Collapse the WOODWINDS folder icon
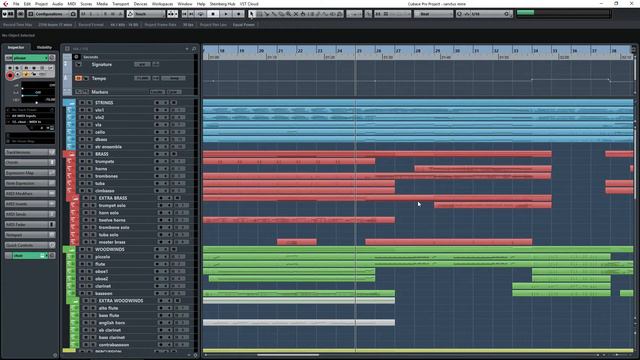Viewport: 640px width, 360px height. tap(72, 249)
